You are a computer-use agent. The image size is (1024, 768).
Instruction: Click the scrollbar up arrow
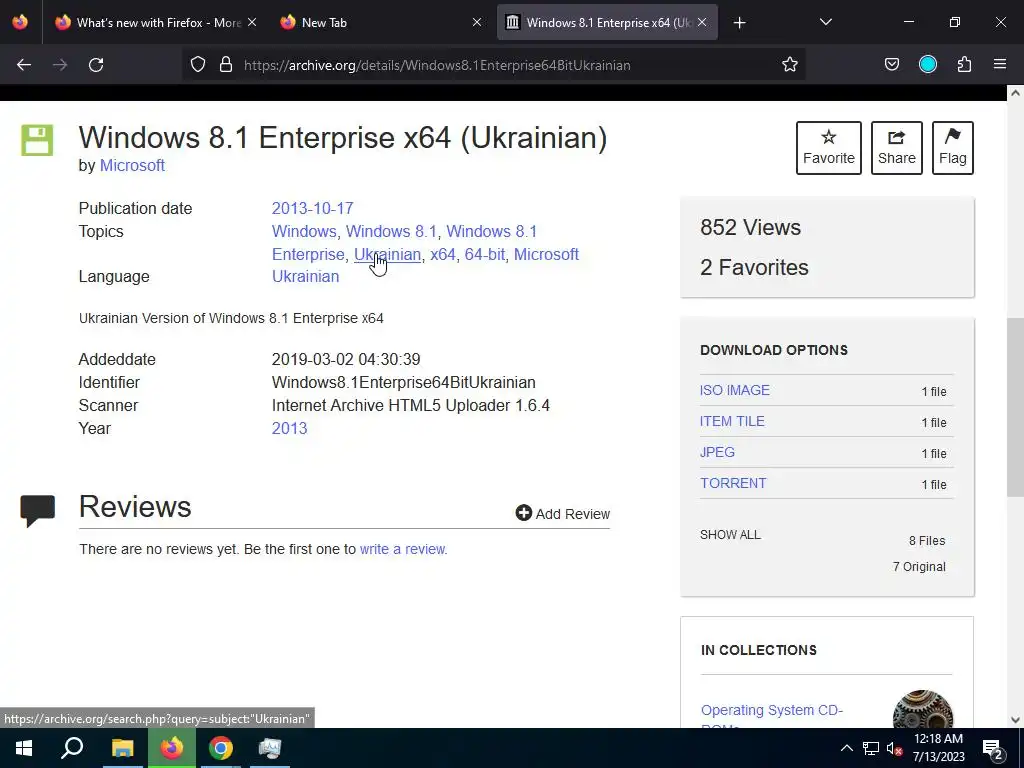pyautogui.click(x=1015, y=93)
